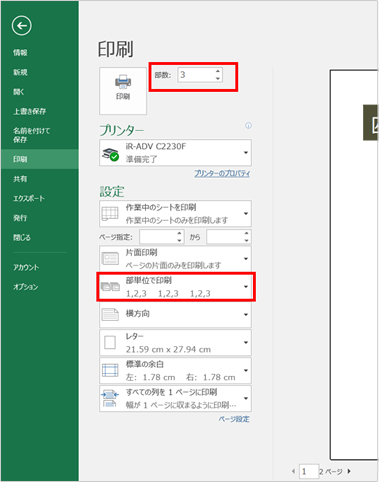Open the print active sheets dropdown
Viewport: 379px width, 482px height.
175,214
